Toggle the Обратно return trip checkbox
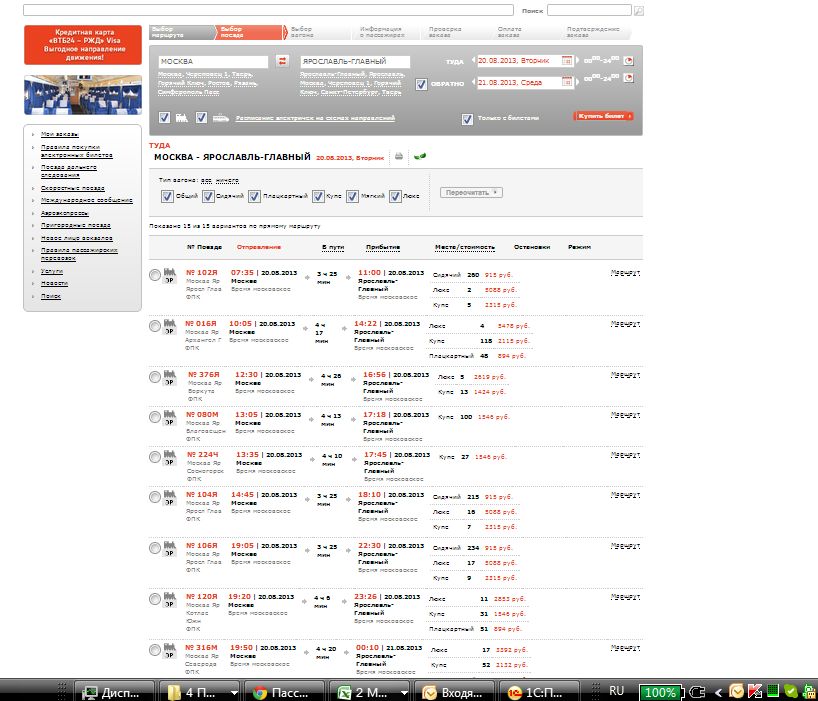 [x=421, y=84]
